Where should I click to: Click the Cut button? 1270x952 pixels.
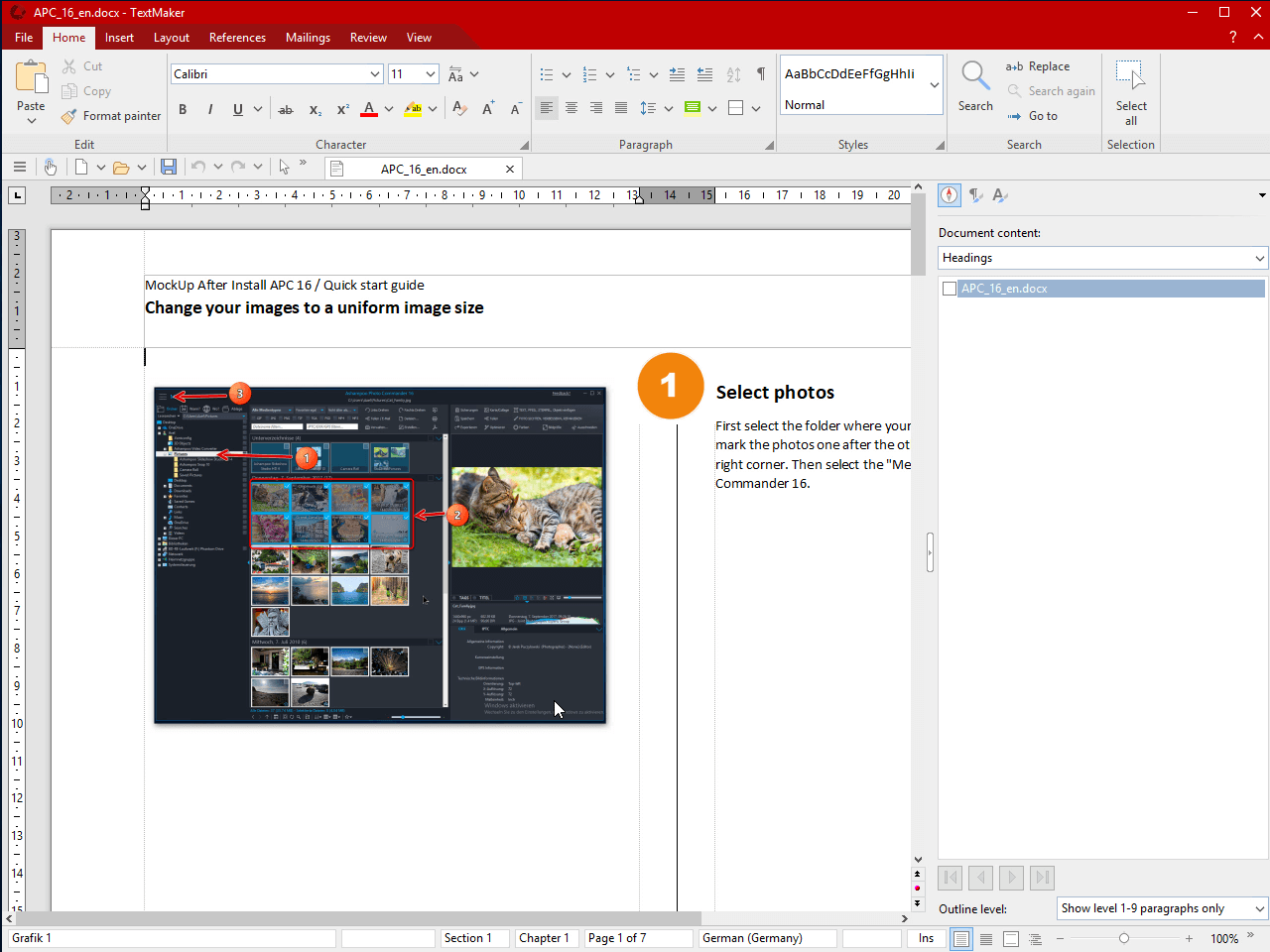click(81, 66)
